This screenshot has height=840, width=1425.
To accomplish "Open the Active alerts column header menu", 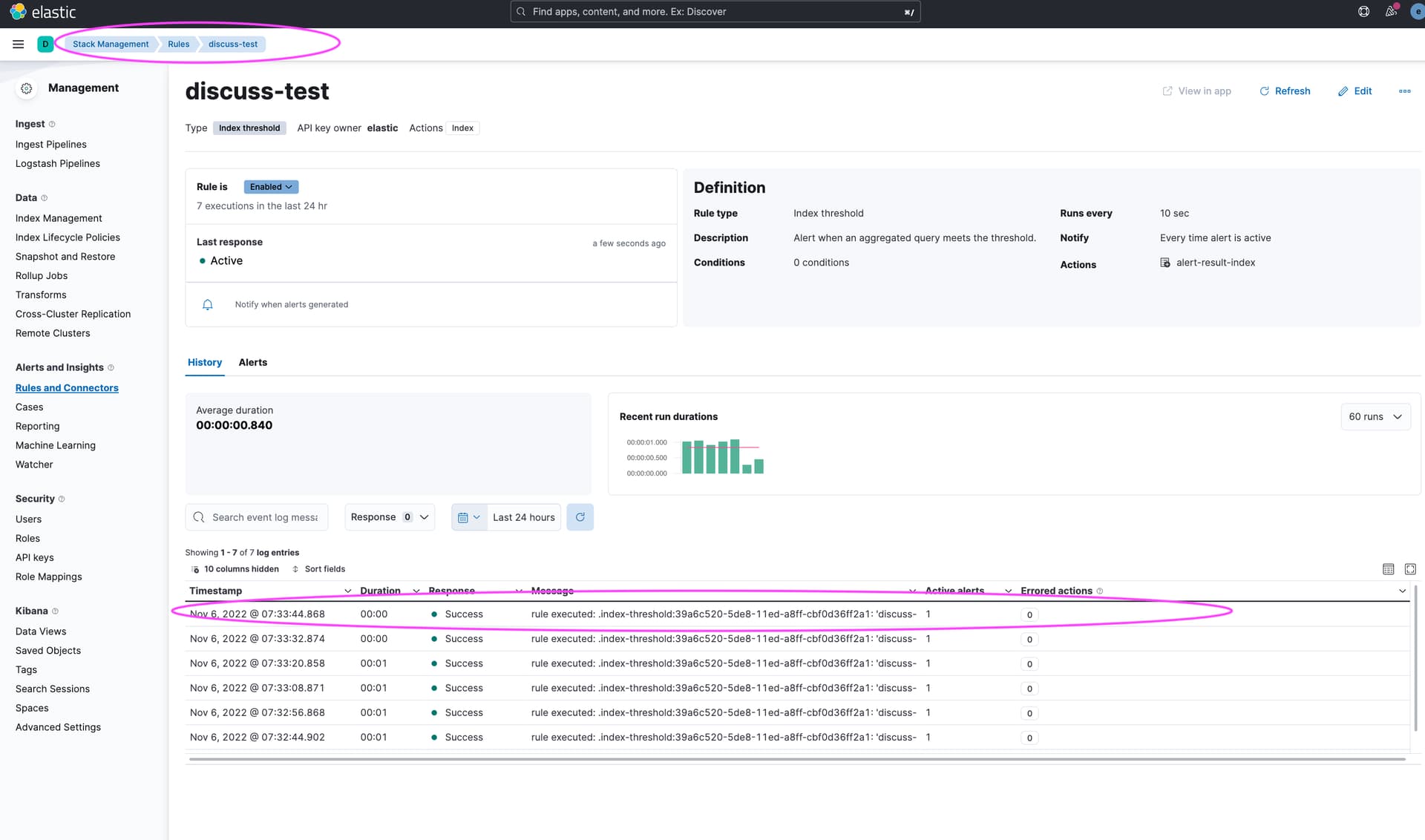I will point(1008,591).
